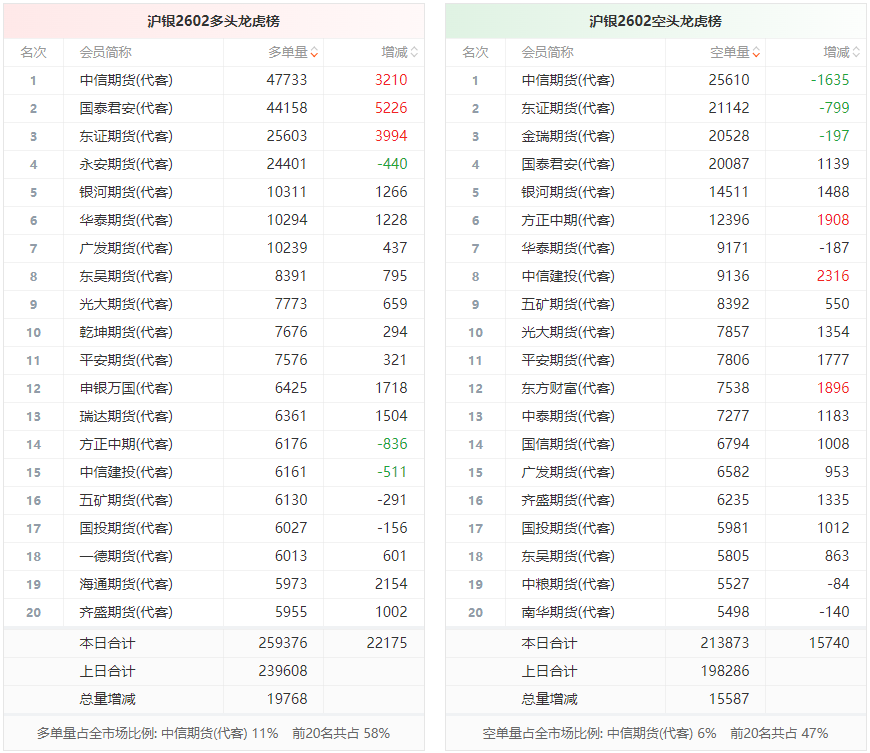Select 国泰君安(代客) in short table
870x753 pixels.
click(568, 164)
